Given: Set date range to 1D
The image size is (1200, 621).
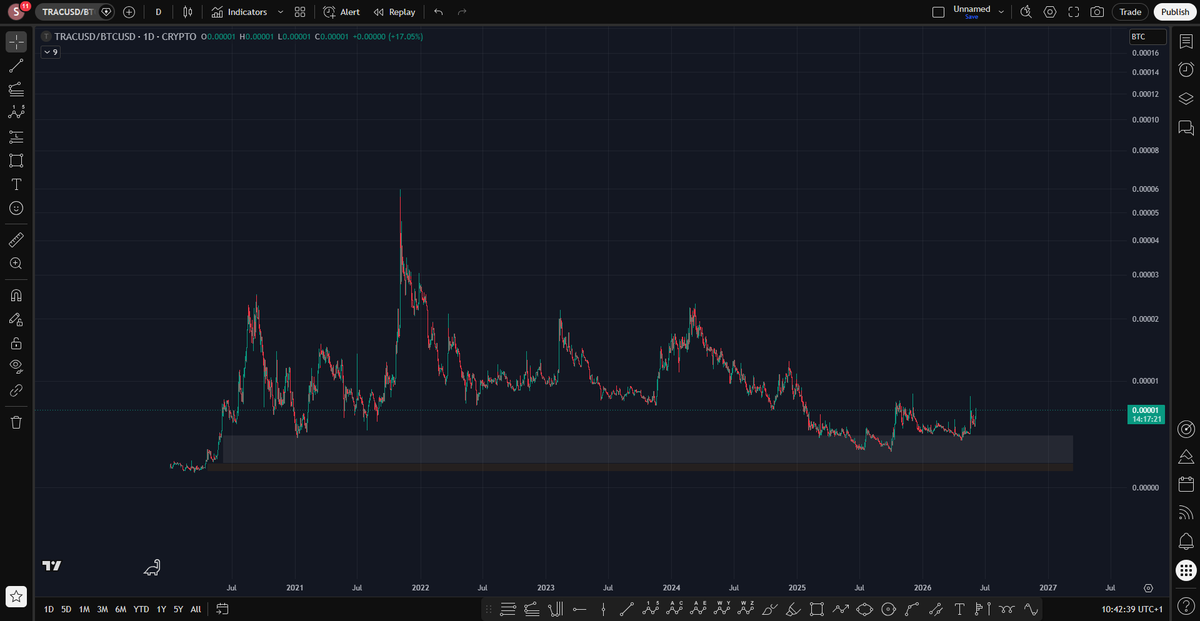Looking at the screenshot, I should (x=49, y=609).
